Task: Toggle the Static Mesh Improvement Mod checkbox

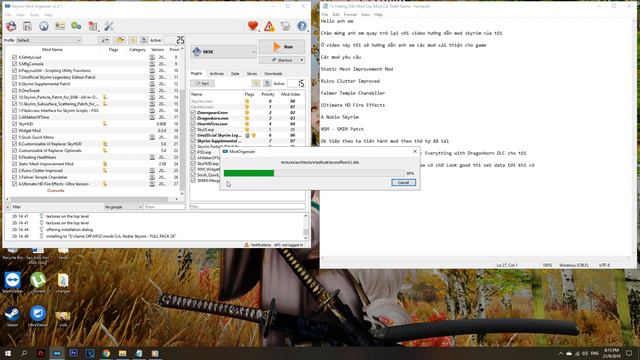Action: pyautogui.click(x=15, y=164)
